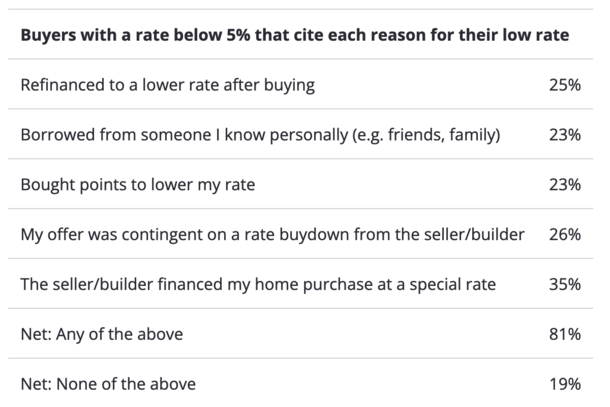Click the 25% value for refinanced buyers
The height and width of the screenshot is (407, 610).
pos(565,85)
